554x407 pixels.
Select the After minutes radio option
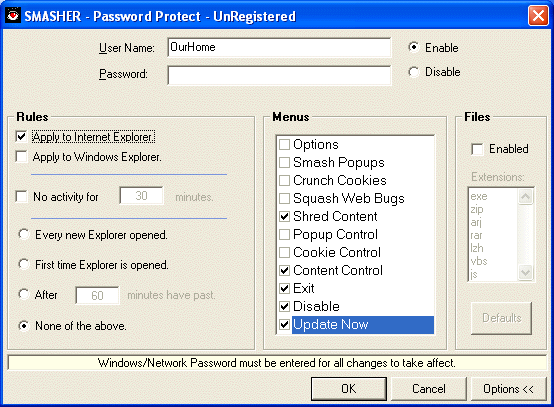[24, 294]
